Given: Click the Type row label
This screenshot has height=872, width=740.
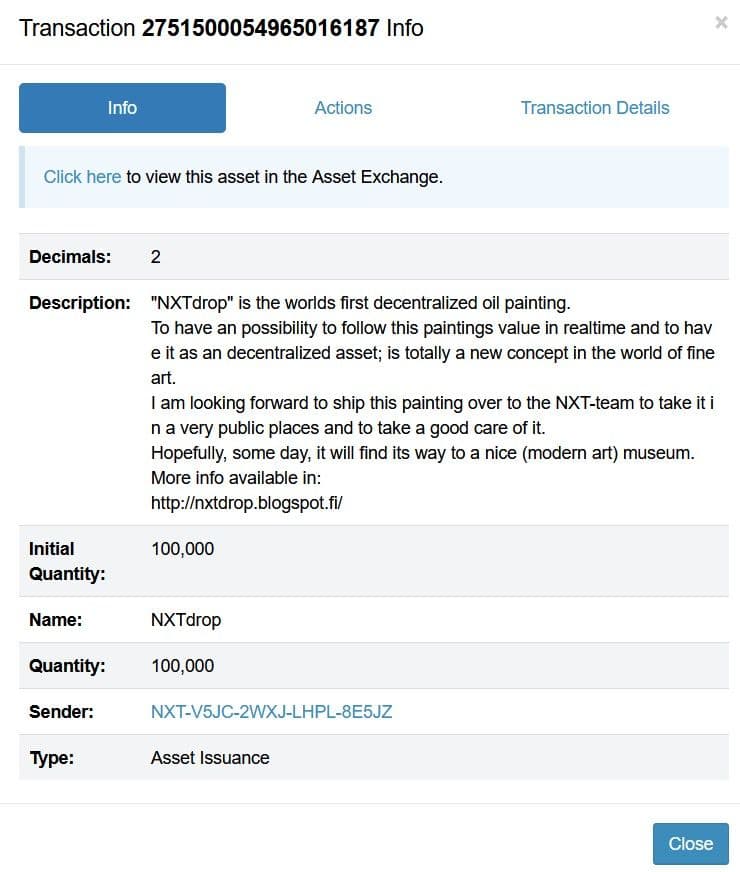Looking at the screenshot, I should pyautogui.click(x=52, y=758).
